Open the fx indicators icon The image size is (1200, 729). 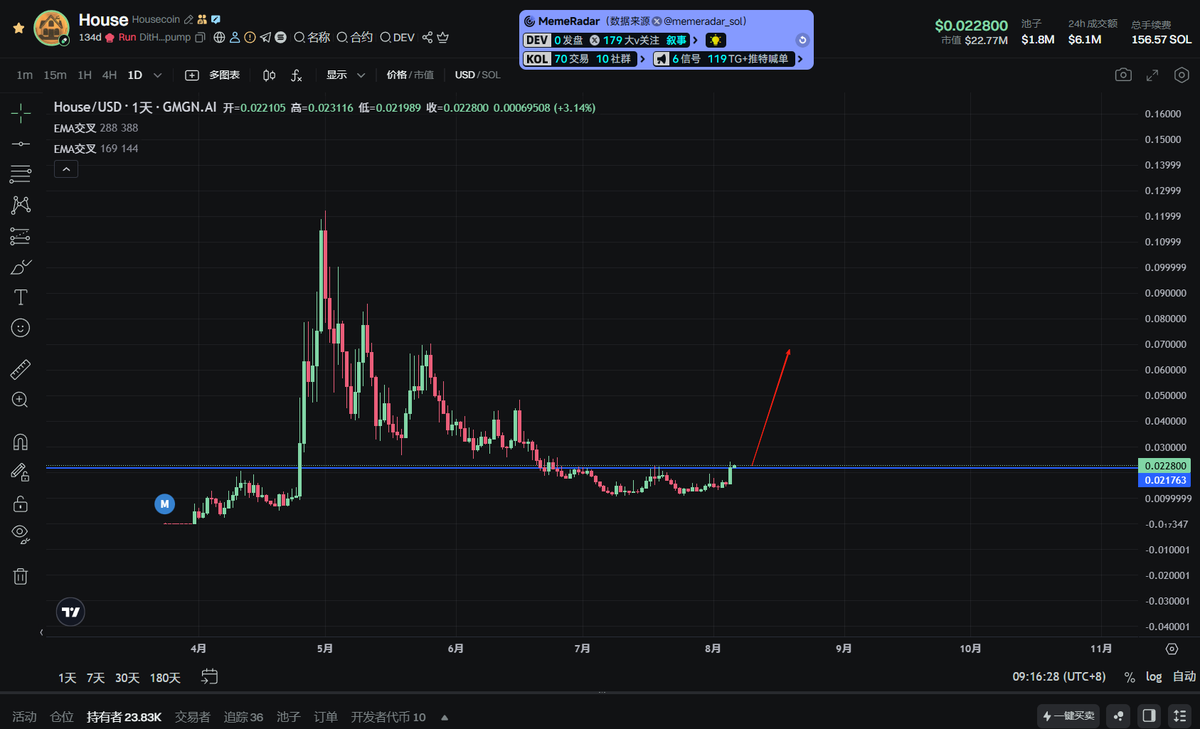point(297,75)
